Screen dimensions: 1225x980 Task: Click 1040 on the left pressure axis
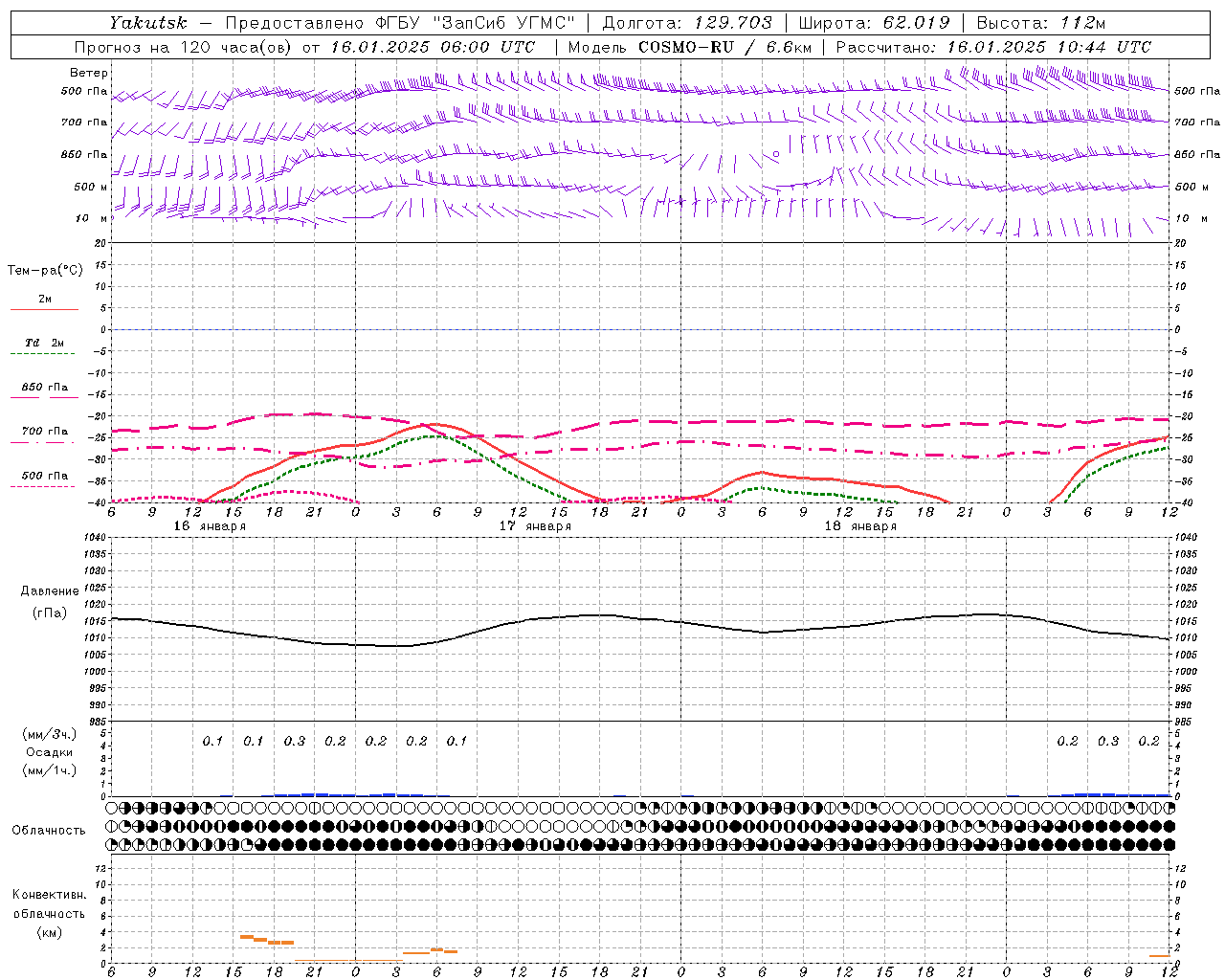click(x=97, y=537)
